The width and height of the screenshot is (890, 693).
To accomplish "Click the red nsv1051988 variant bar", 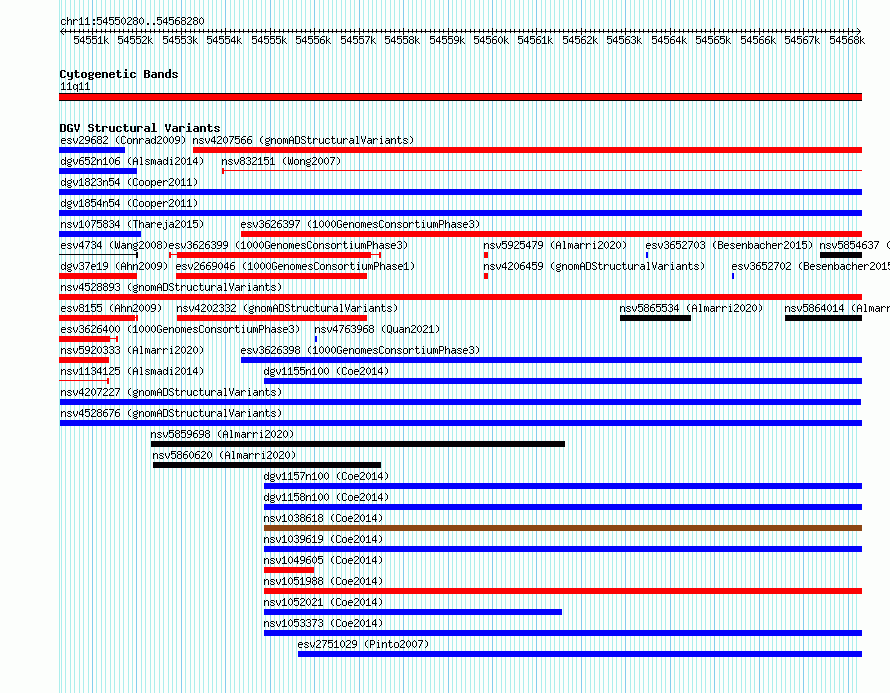I will click(562, 591).
